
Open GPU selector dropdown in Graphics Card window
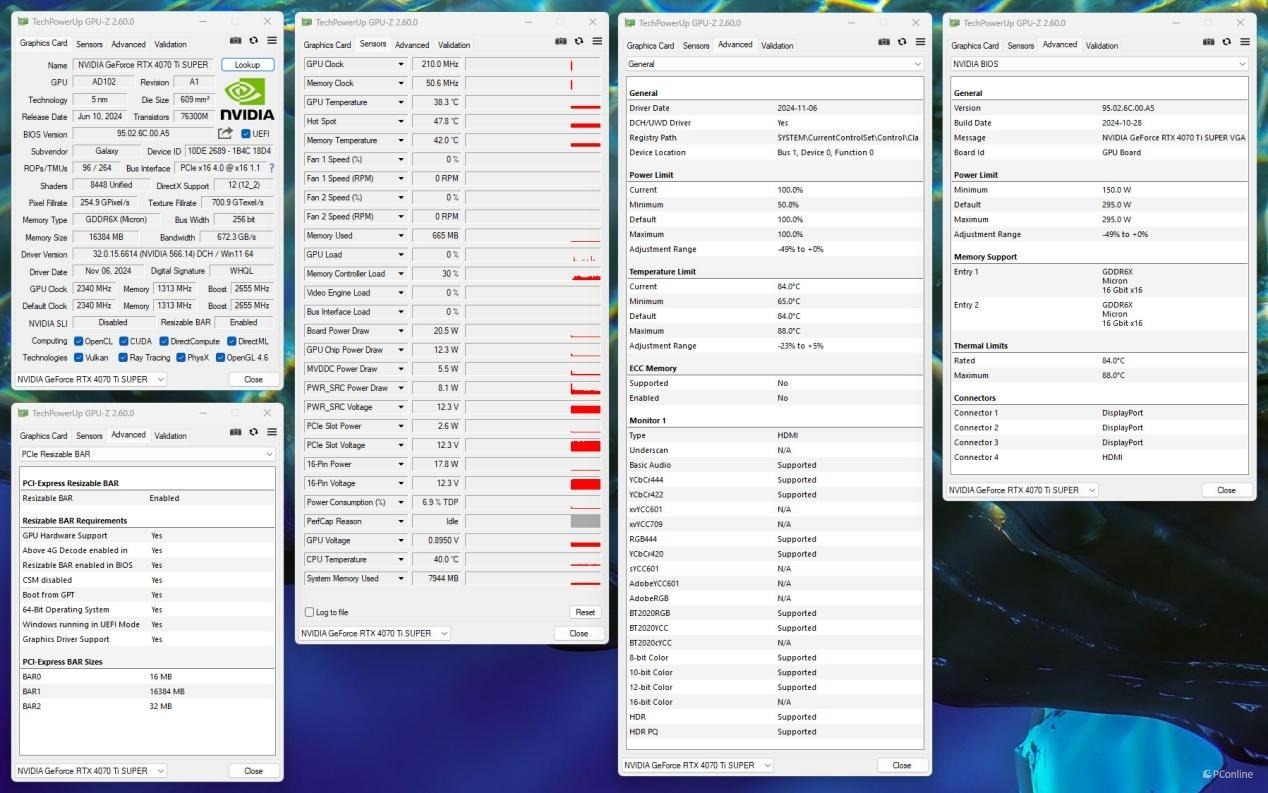coord(90,379)
